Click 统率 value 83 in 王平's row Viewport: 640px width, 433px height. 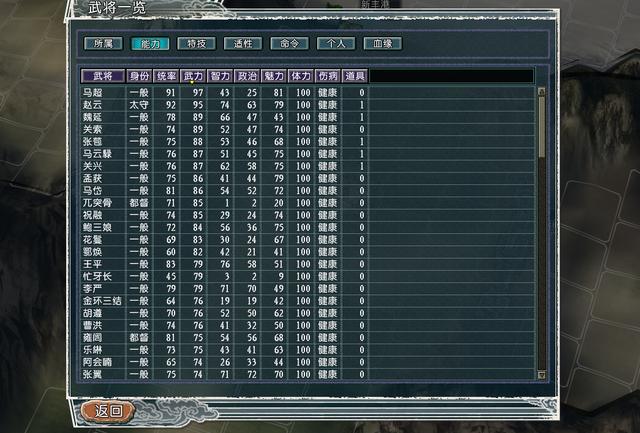171,264
